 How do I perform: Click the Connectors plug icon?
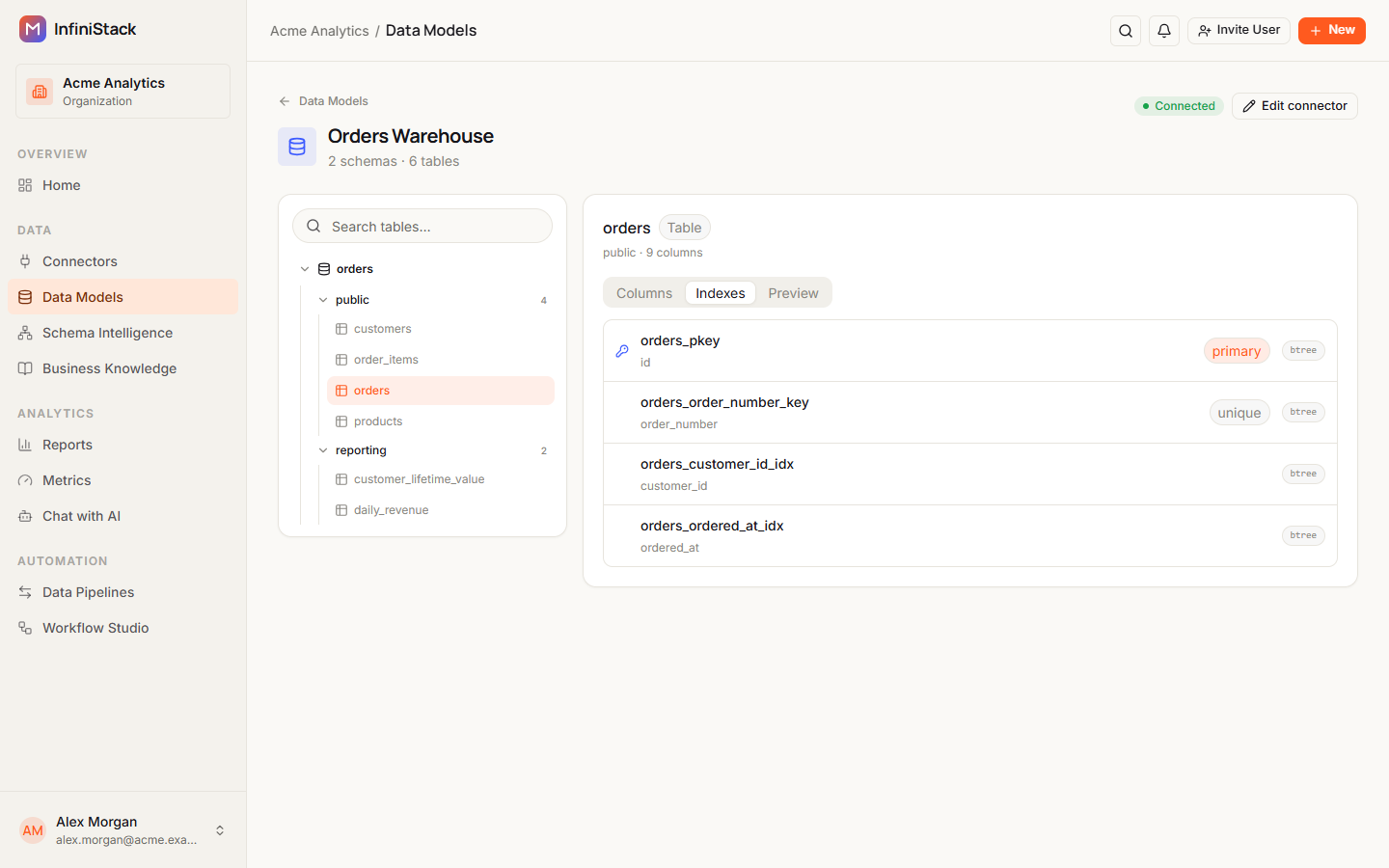[x=25, y=261]
